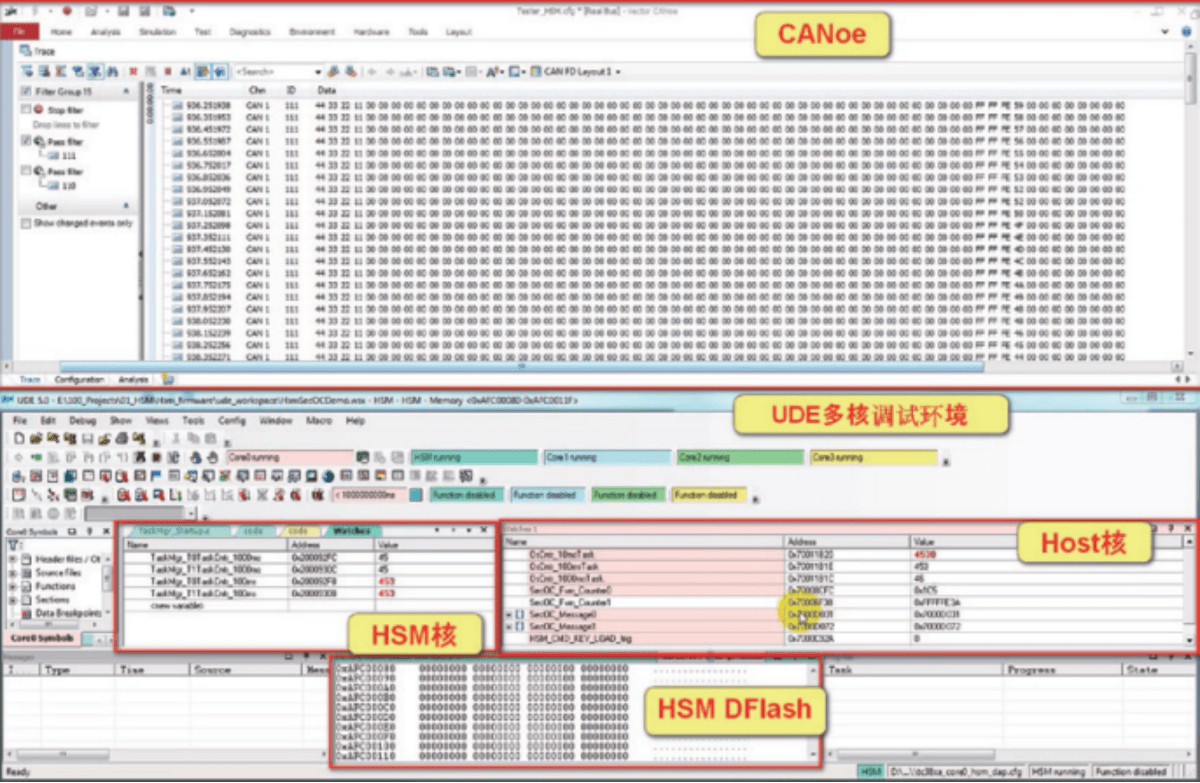Enable Show changed events only checkbox
This screenshot has height=783, width=1200.
coord(26,223)
